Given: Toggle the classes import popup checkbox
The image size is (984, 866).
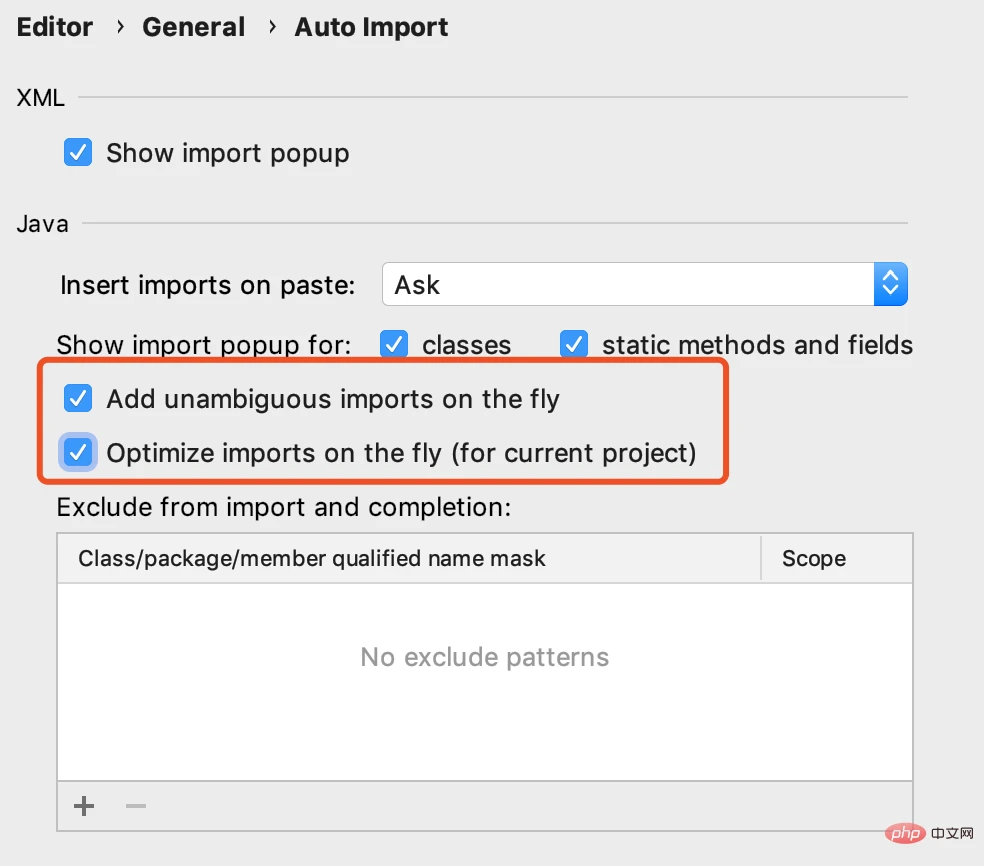Looking at the screenshot, I should [x=393, y=345].
